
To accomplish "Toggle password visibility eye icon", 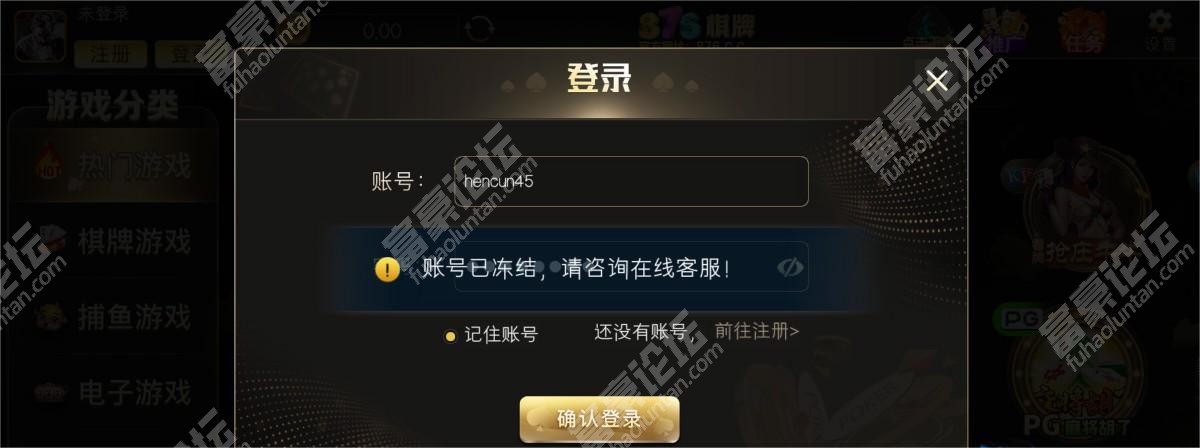I will [x=790, y=267].
